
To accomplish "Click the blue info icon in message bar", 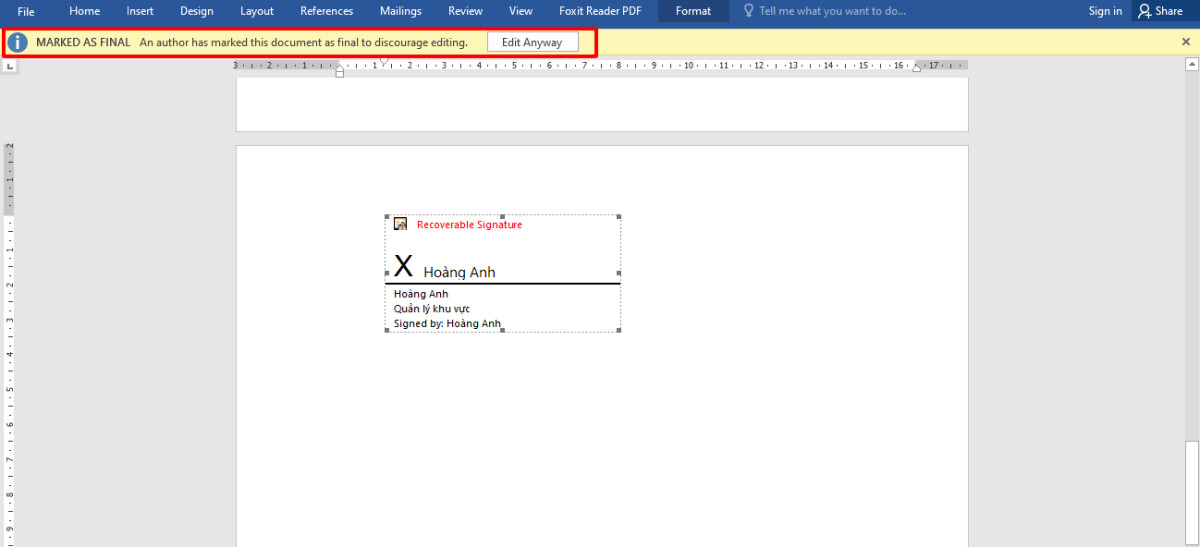I will [x=17, y=42].
